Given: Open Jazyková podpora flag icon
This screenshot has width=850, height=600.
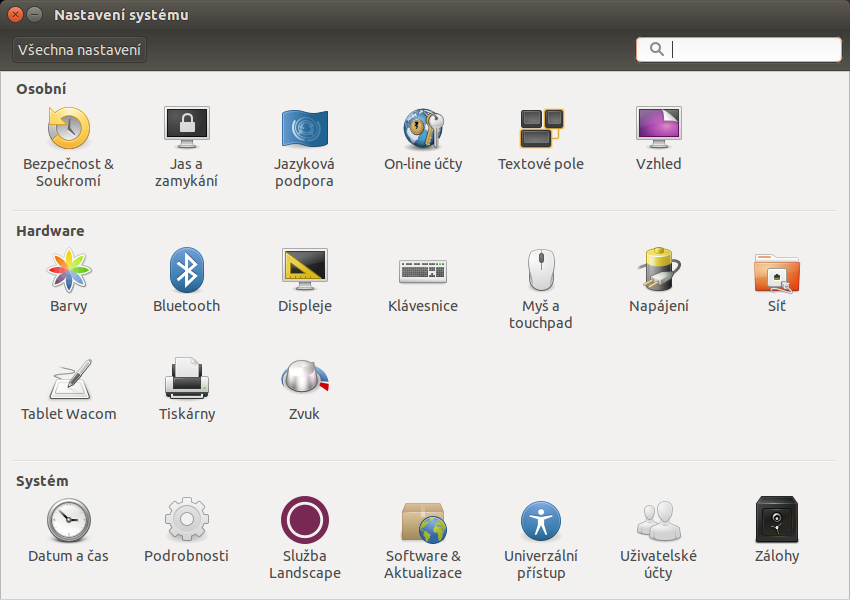Looking at the screenshot, I should pos(305,128).
